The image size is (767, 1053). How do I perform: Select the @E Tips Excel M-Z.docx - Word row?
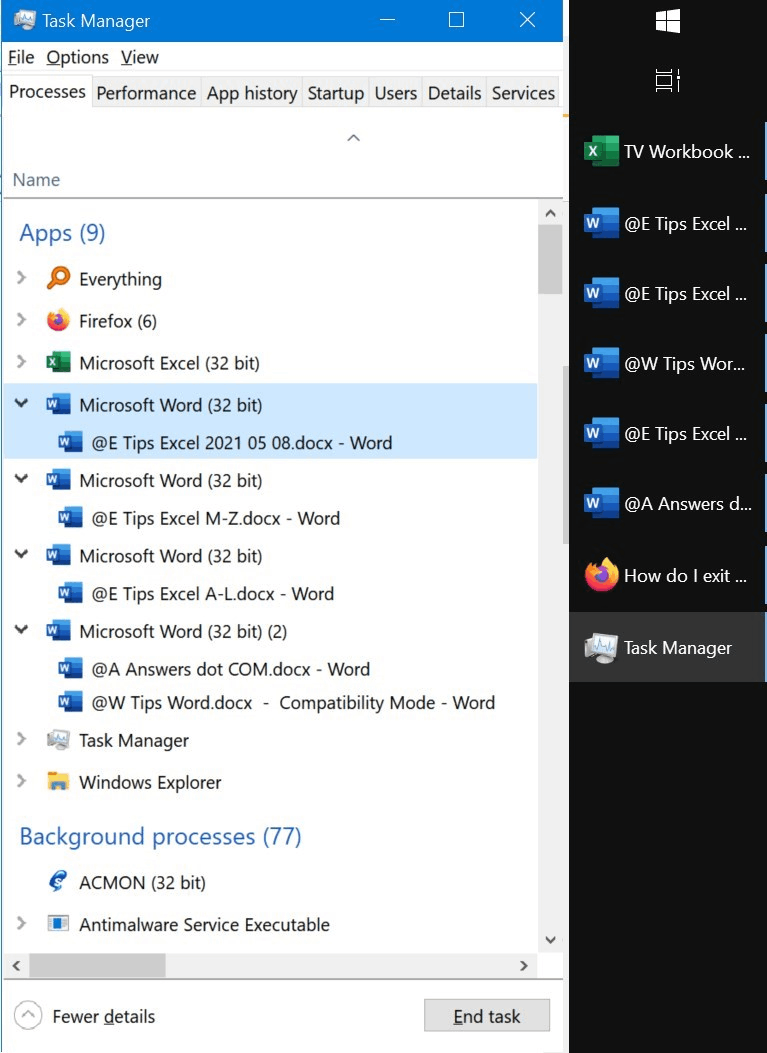(270, 518)
